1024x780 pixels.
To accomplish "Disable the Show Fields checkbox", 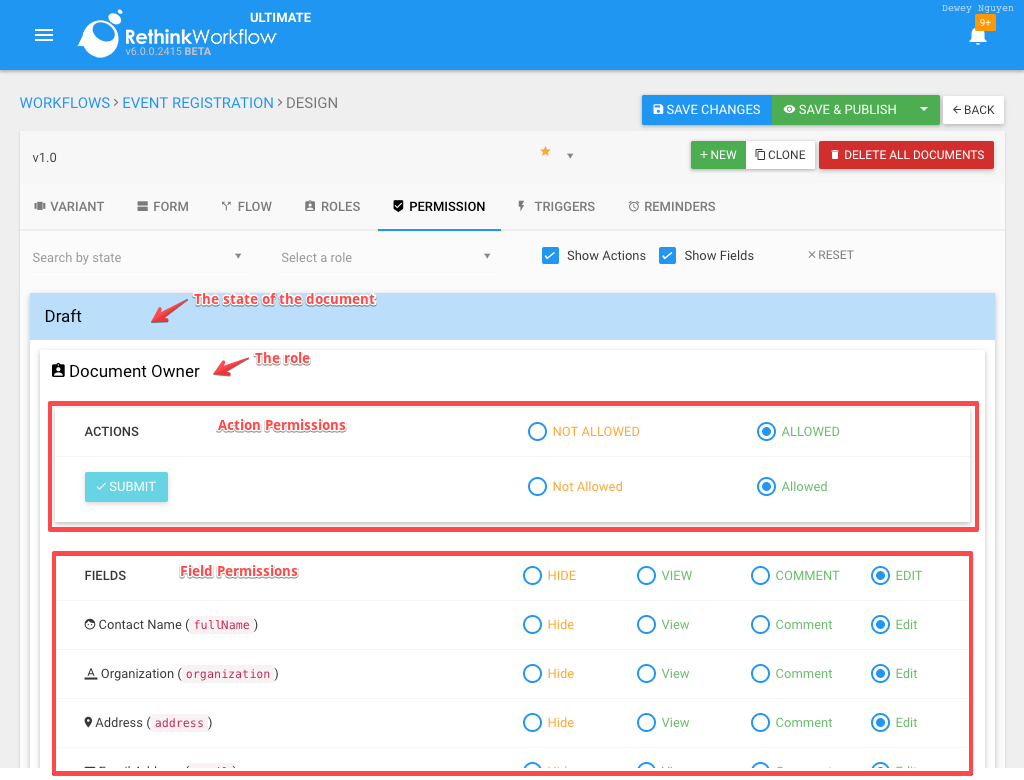I will (x=667, y=255).
